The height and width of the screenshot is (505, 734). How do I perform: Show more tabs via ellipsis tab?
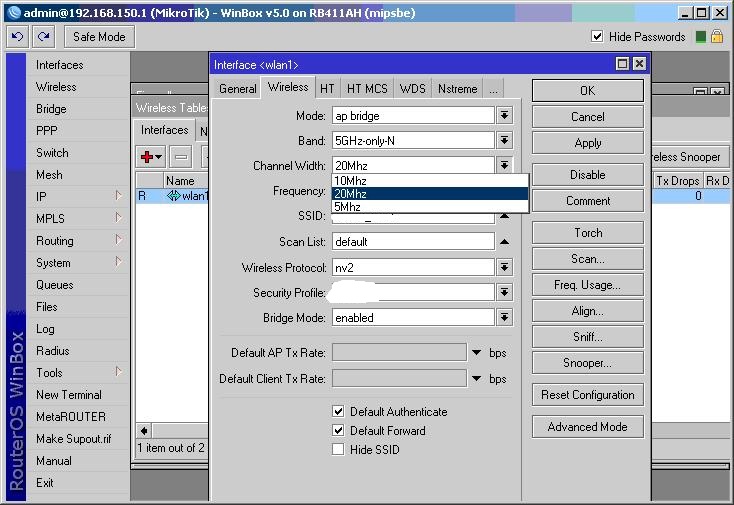493,88
